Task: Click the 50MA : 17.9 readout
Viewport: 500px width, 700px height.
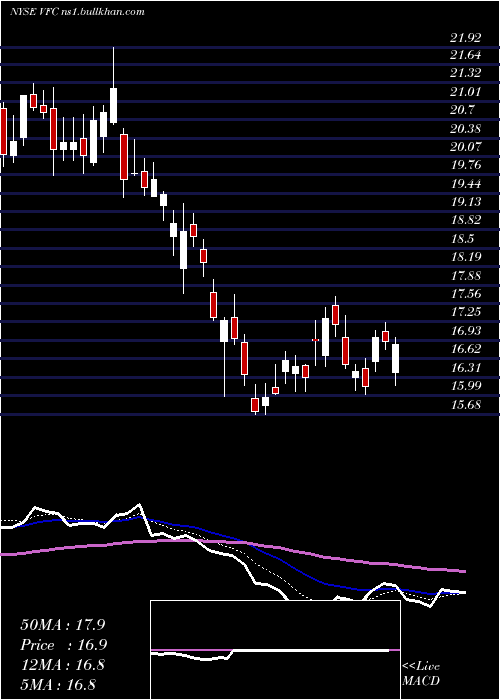Action: (x=62, y=625)
